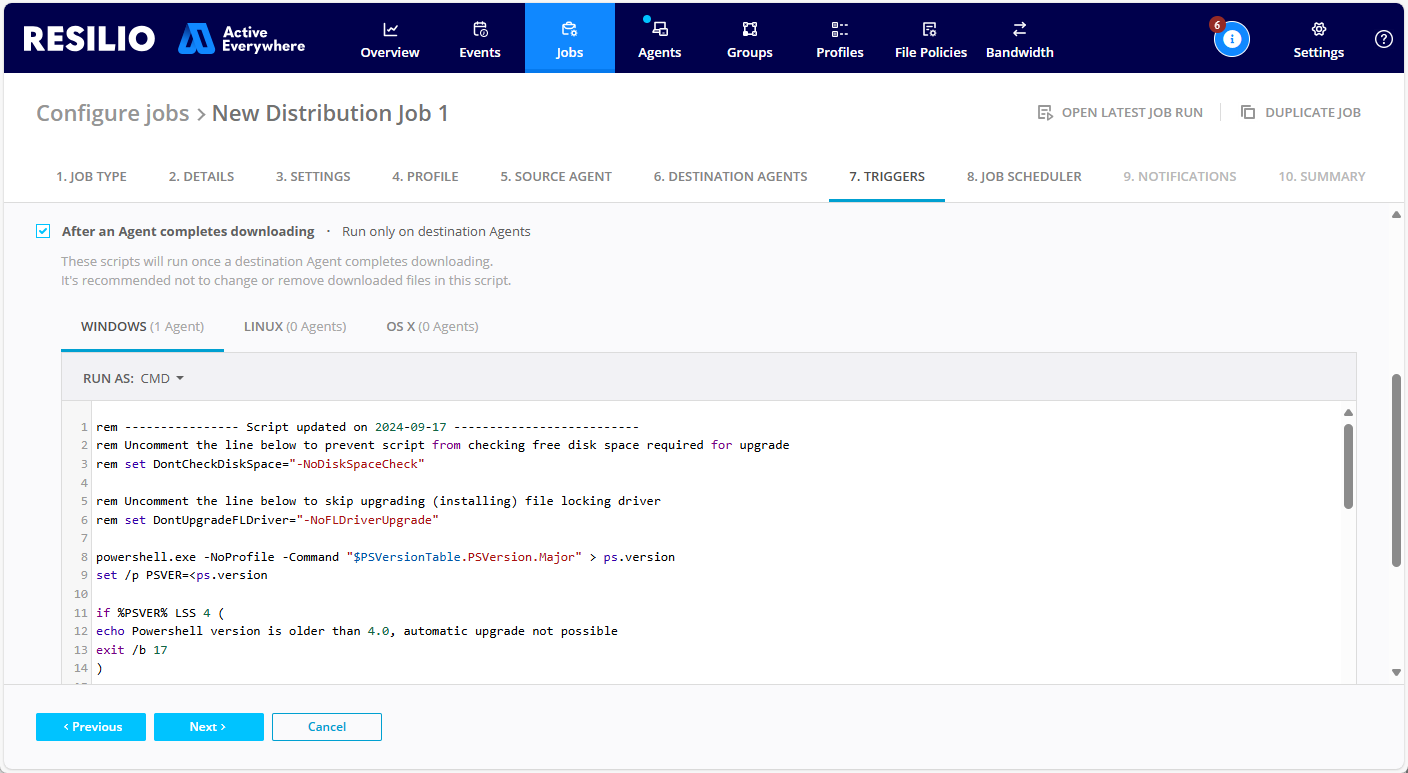
Task: Open the Profiles section icon
Action: tap(839, 30)
